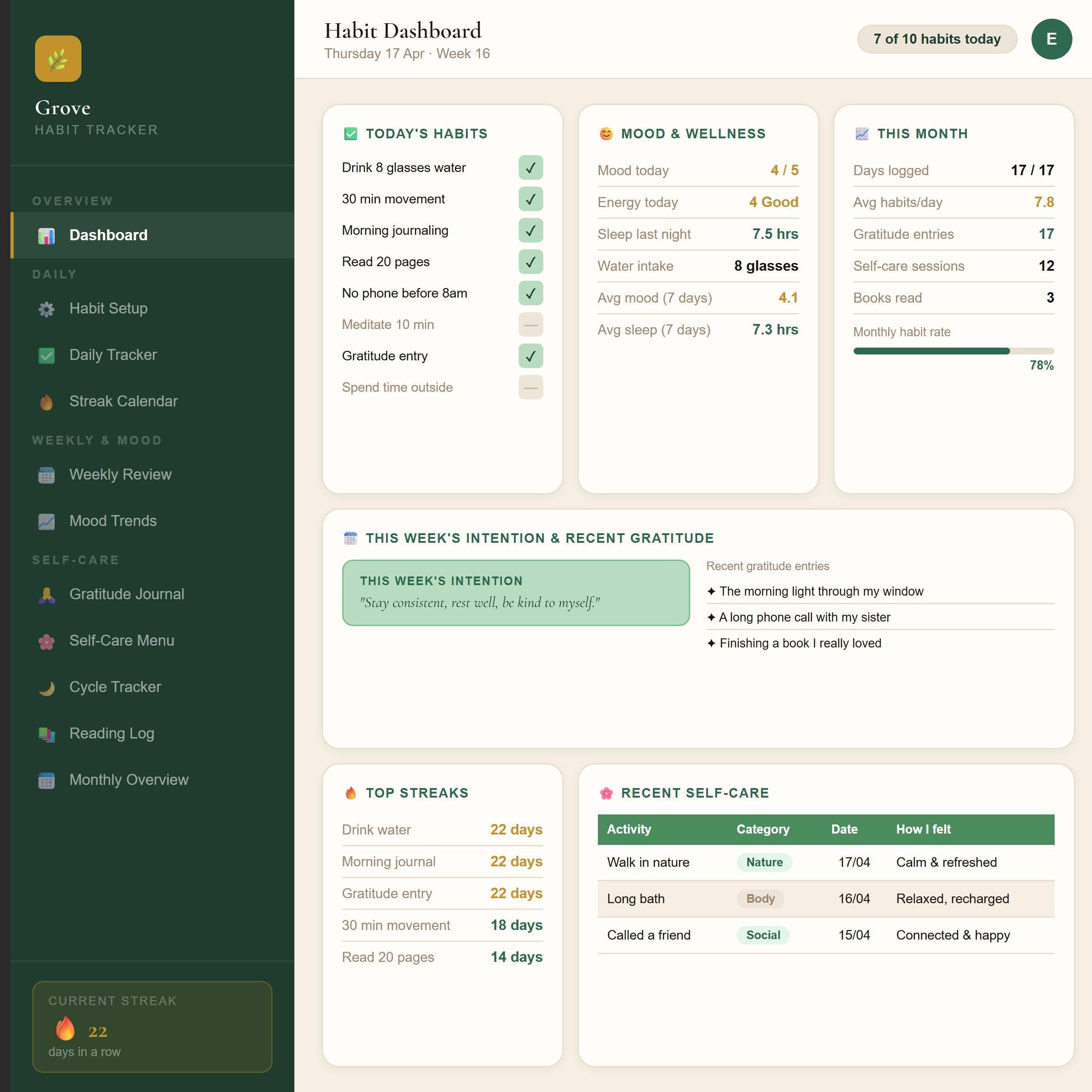
Task: Click the Daily Tracker checkmark icon
Action: coord(46,355)
